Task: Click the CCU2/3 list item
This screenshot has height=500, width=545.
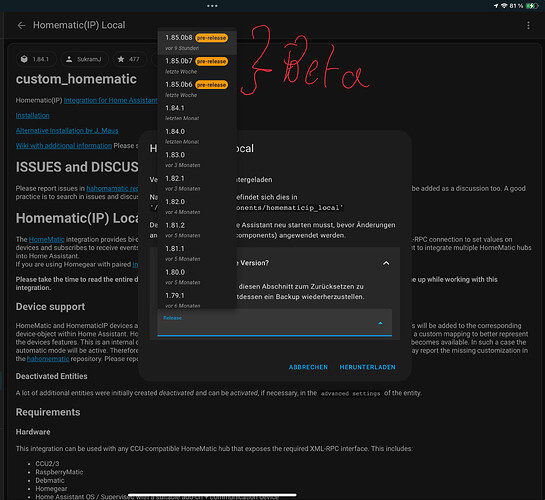Action: [x=47, y=464]
